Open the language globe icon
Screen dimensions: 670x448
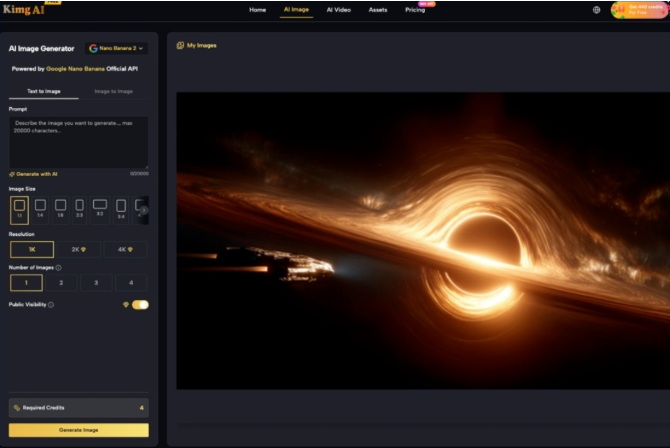point(596,10)
